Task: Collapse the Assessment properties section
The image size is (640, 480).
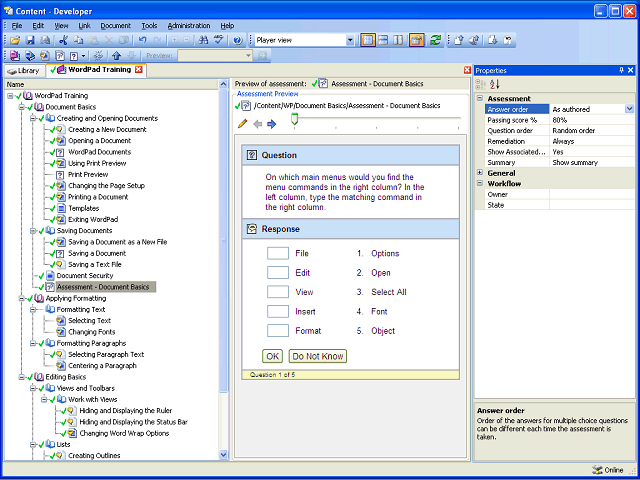Action: (480, 98)
